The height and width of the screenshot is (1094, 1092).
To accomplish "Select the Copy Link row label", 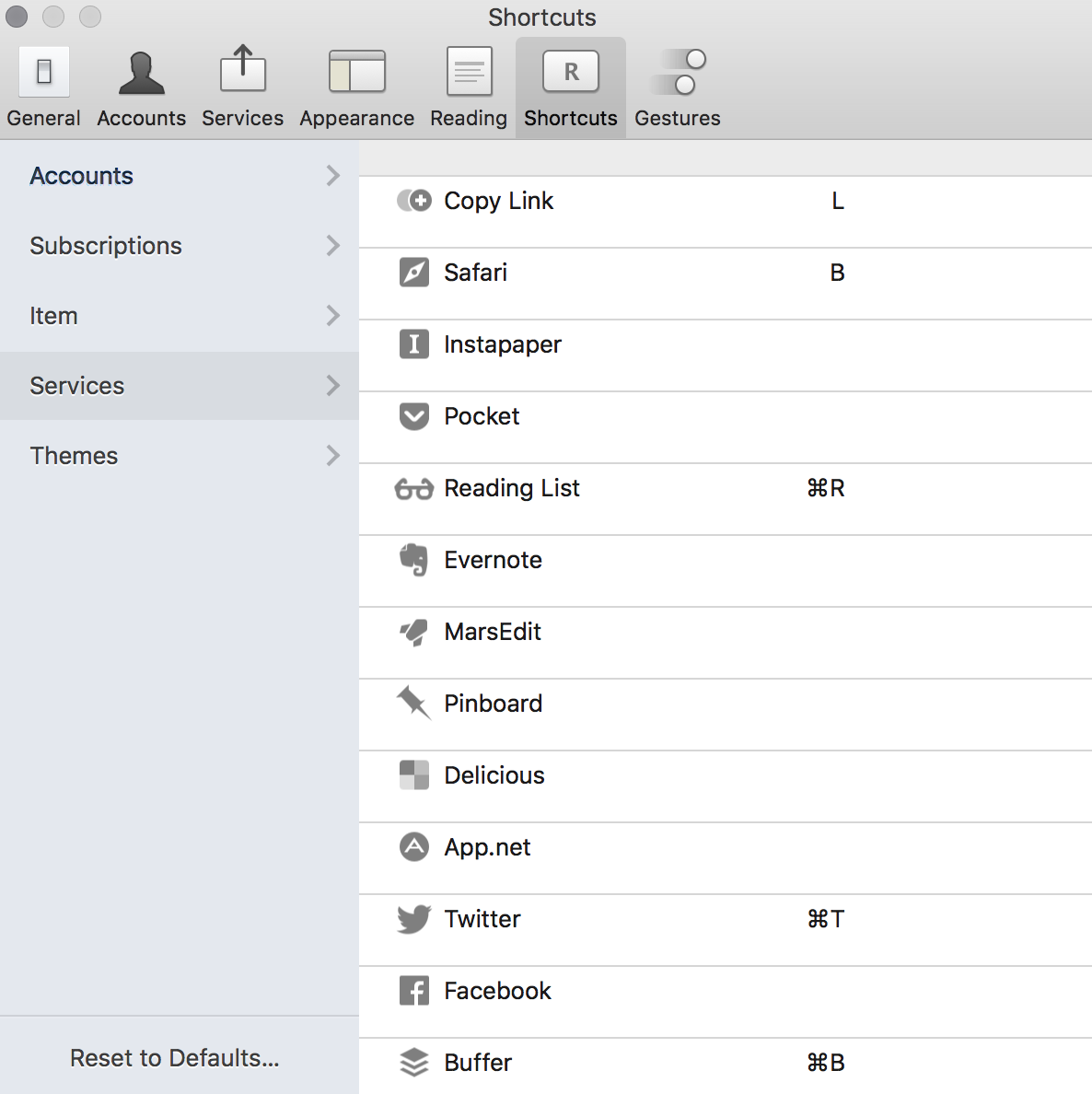I will (x=498, y=201).
